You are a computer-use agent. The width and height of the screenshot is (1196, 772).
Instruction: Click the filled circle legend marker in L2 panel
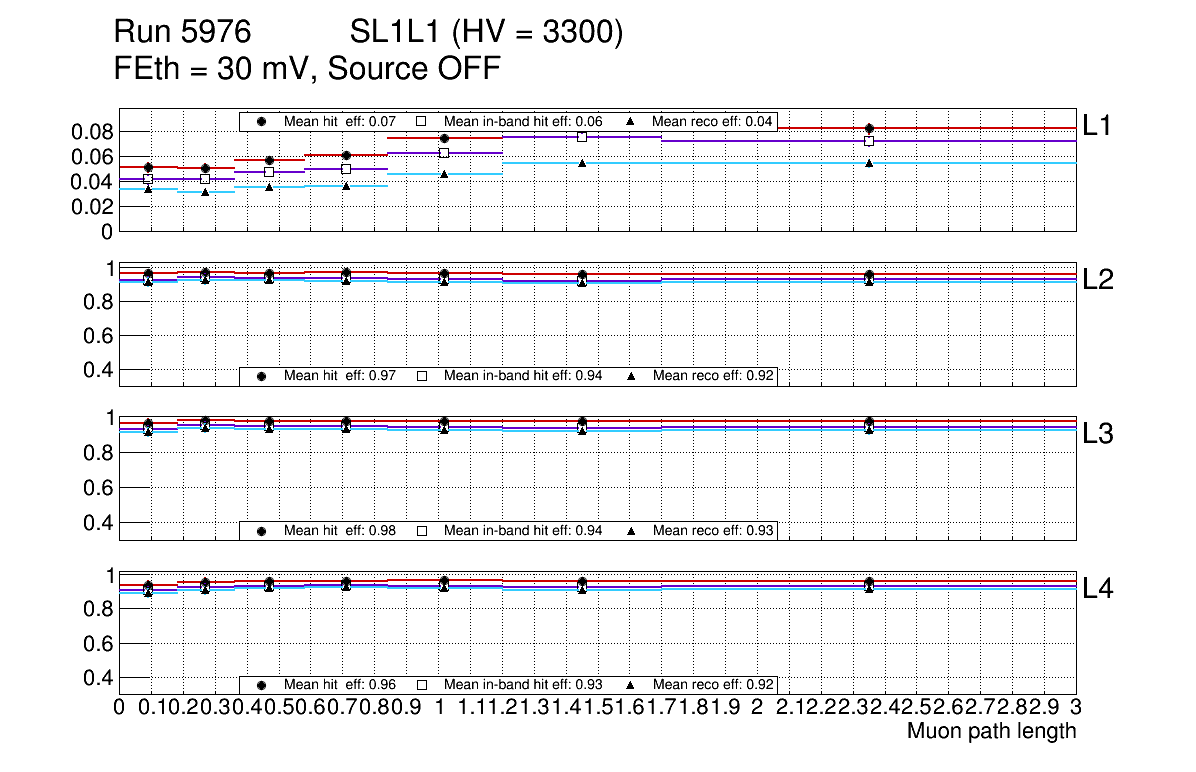[262, 376]
